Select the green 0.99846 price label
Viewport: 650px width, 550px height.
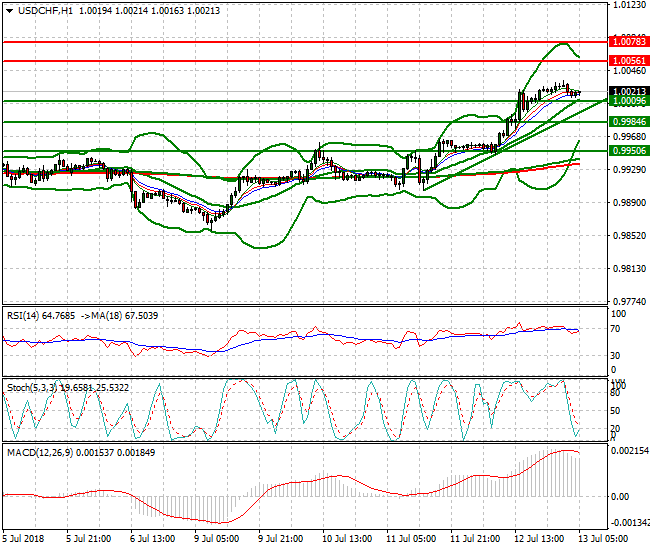coord(629,121)
